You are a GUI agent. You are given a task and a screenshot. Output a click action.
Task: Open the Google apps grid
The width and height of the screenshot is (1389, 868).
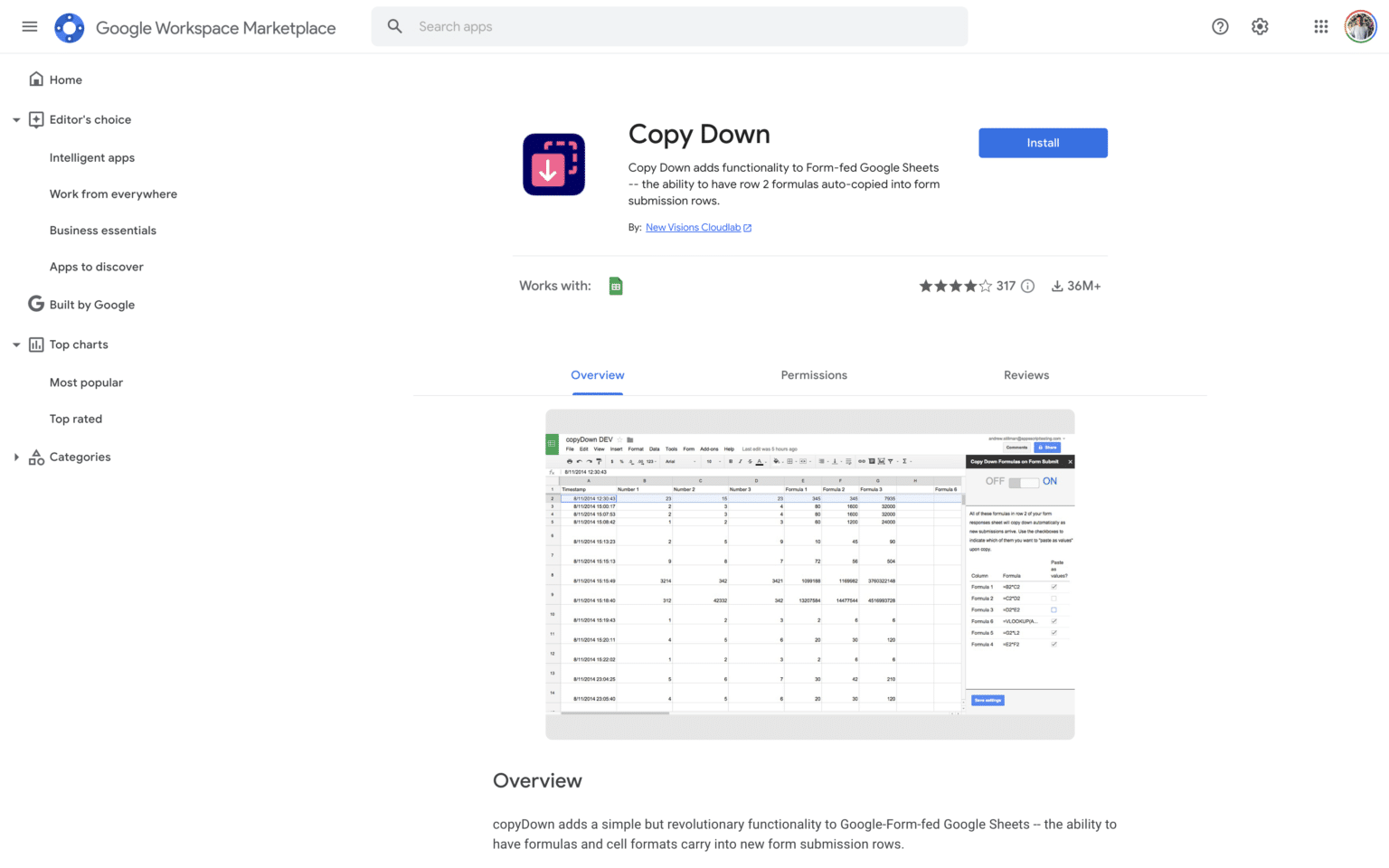[1320, 26]
